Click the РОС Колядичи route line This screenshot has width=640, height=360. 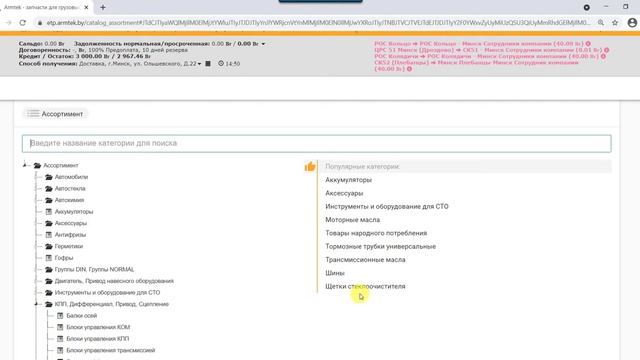pos(487,56)
